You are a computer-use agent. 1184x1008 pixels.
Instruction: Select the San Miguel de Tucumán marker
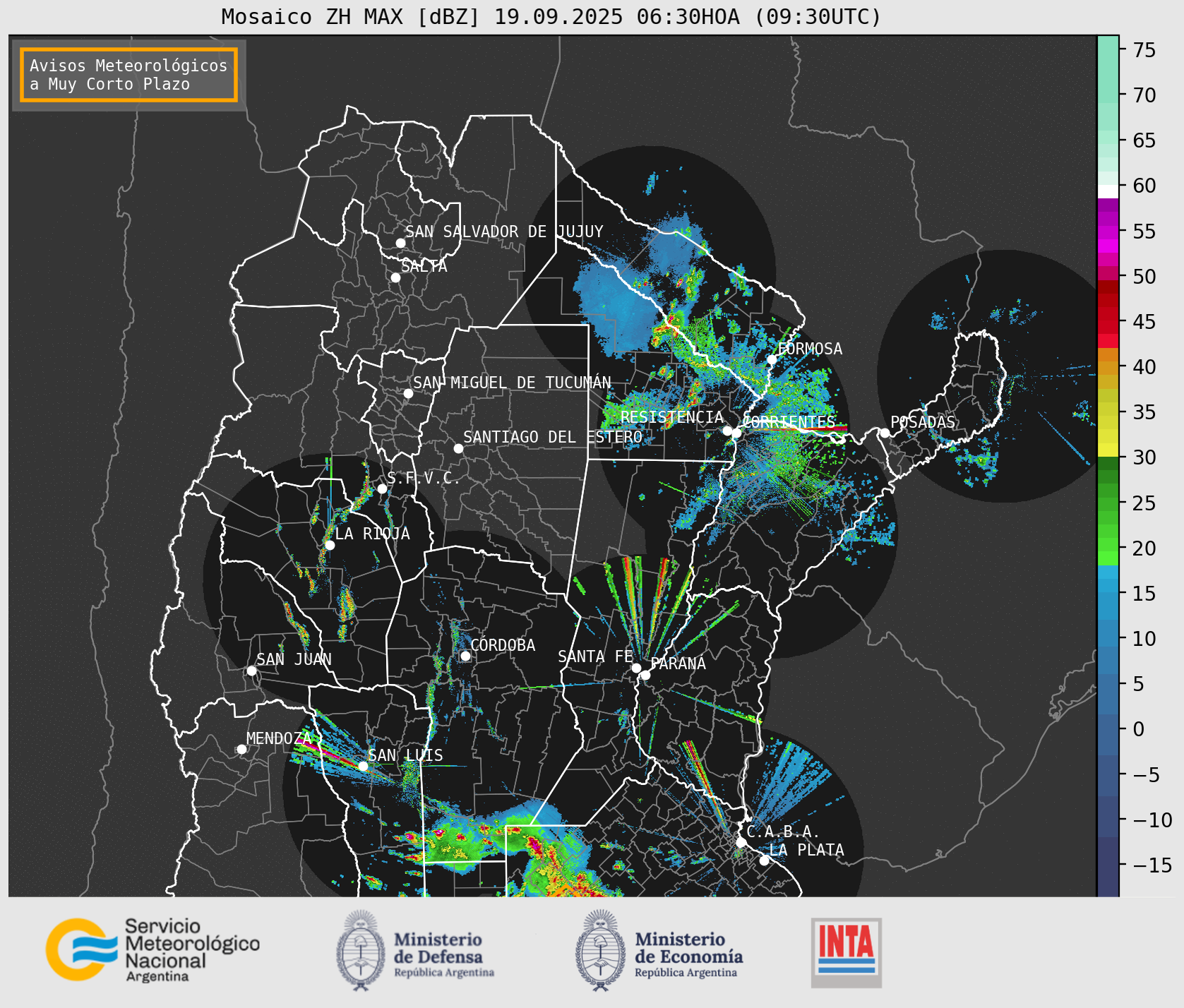408,393
